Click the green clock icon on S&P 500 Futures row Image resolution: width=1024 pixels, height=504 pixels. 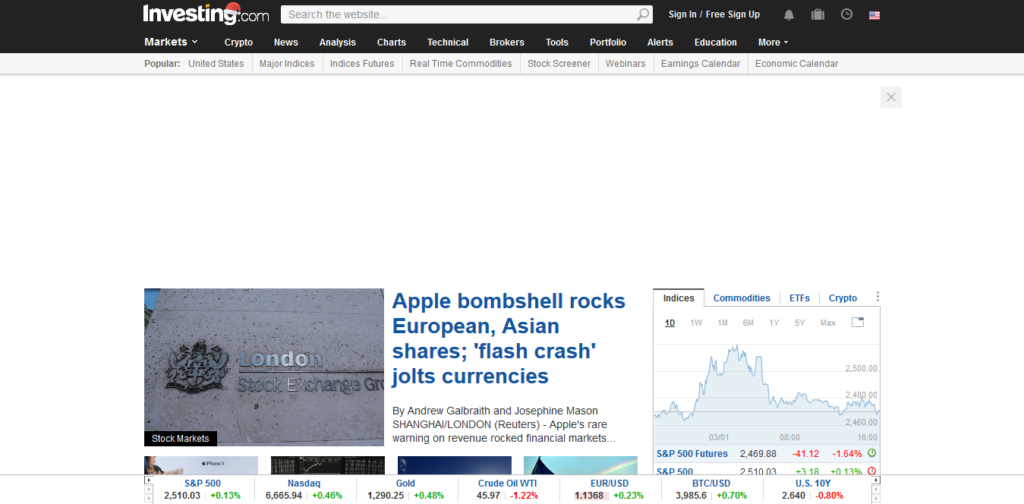pos(871,453)
